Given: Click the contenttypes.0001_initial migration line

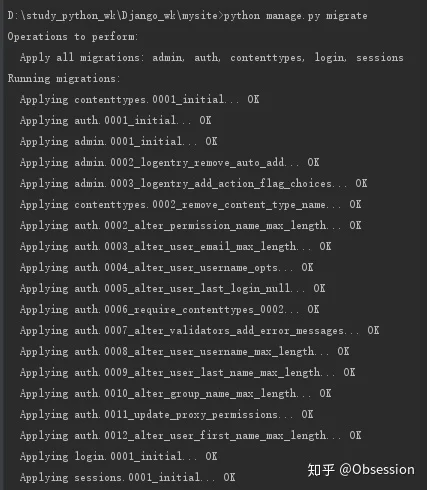Looking at the screenshot, I should [x=139, y=99].
